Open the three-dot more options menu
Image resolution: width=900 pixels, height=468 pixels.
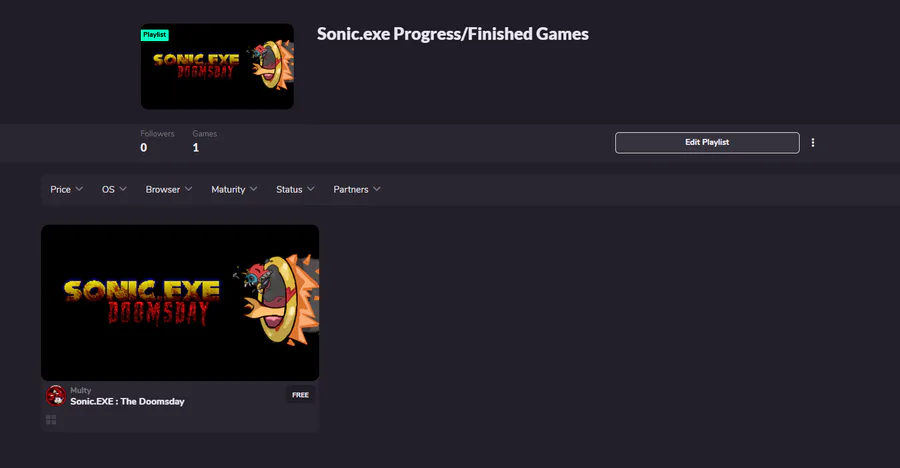(x=813, y=143)
